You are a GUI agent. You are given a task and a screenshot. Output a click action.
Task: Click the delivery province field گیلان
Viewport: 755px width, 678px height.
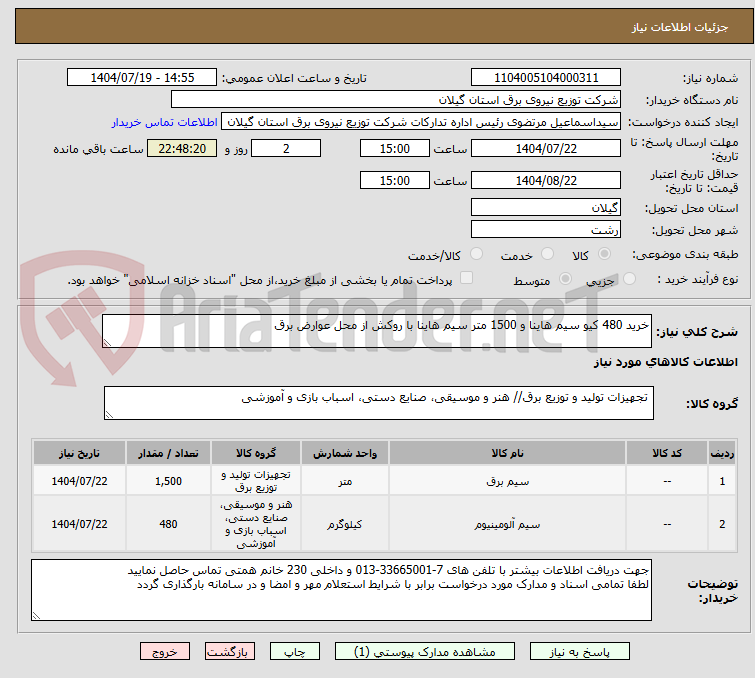tap(546, 208)
